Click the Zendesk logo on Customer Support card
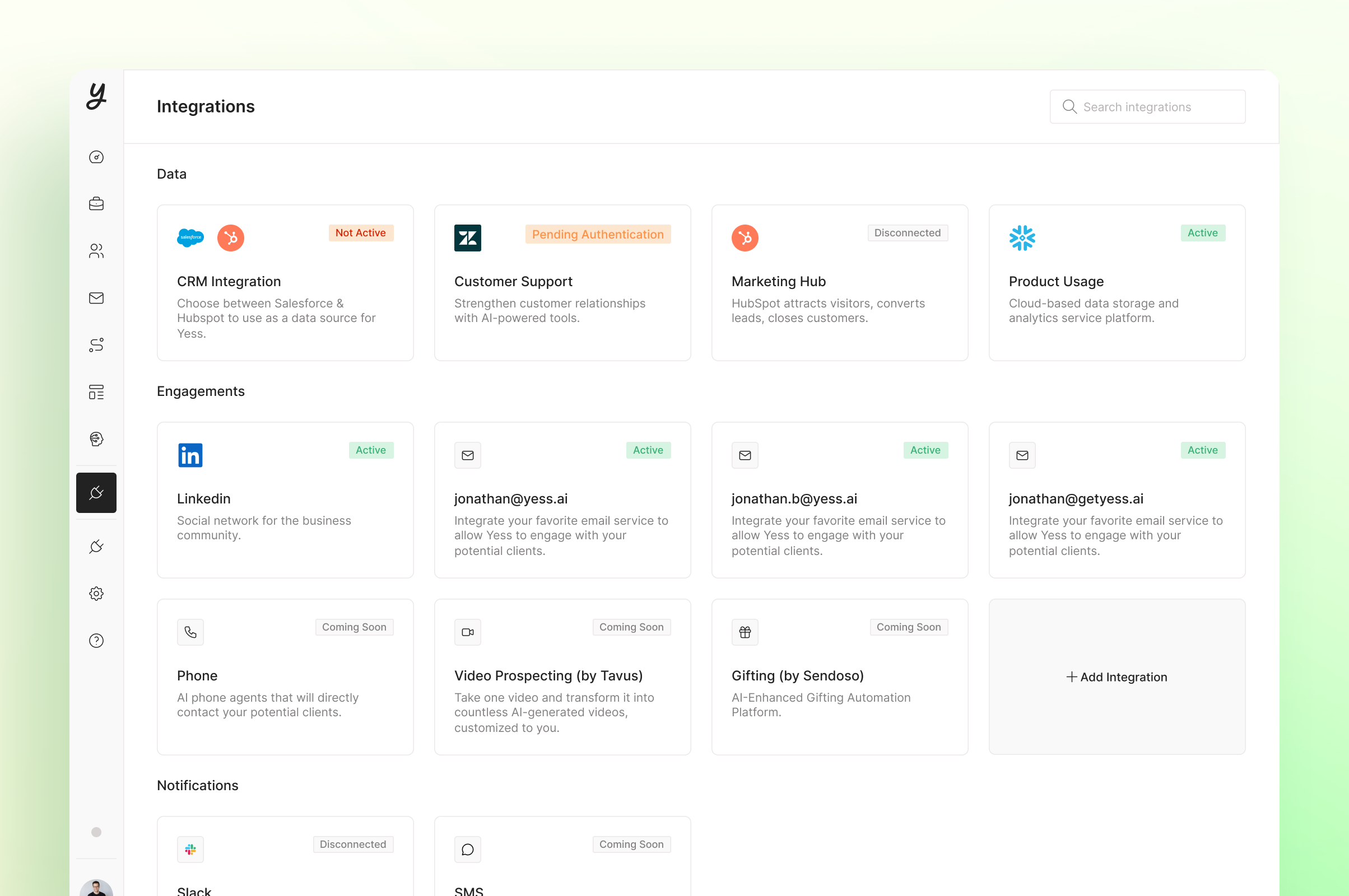 (x=468, y=237)
